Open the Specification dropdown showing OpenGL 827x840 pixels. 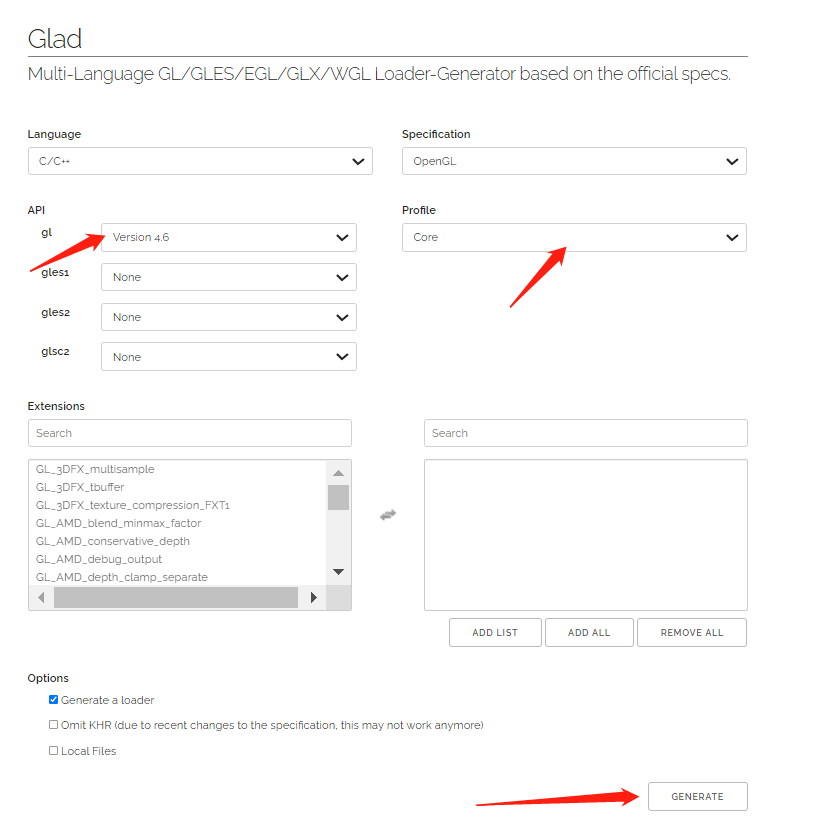tap(574, 161)
